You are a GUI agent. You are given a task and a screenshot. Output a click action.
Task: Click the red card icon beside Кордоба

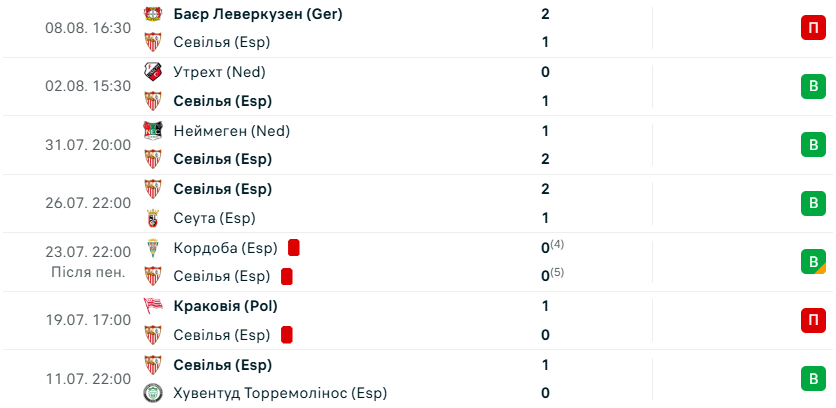[293, 248]
